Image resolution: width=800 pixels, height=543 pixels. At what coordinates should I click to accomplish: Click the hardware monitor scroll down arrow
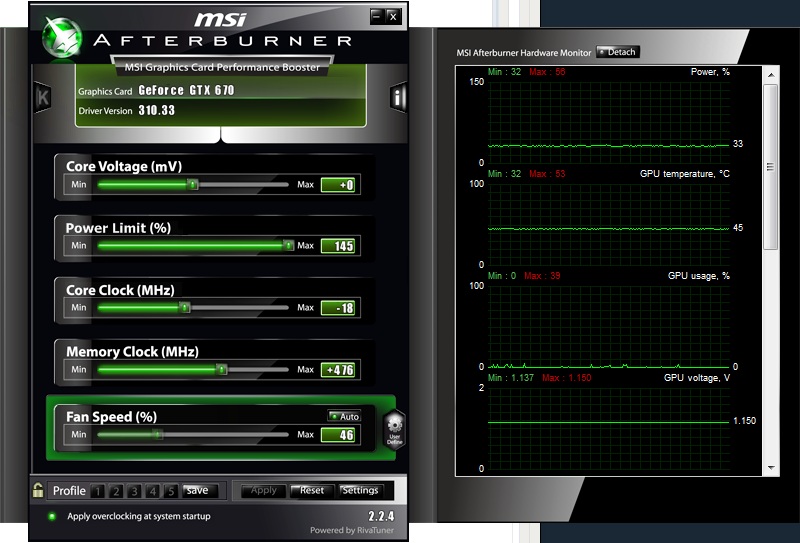[771, 467]
